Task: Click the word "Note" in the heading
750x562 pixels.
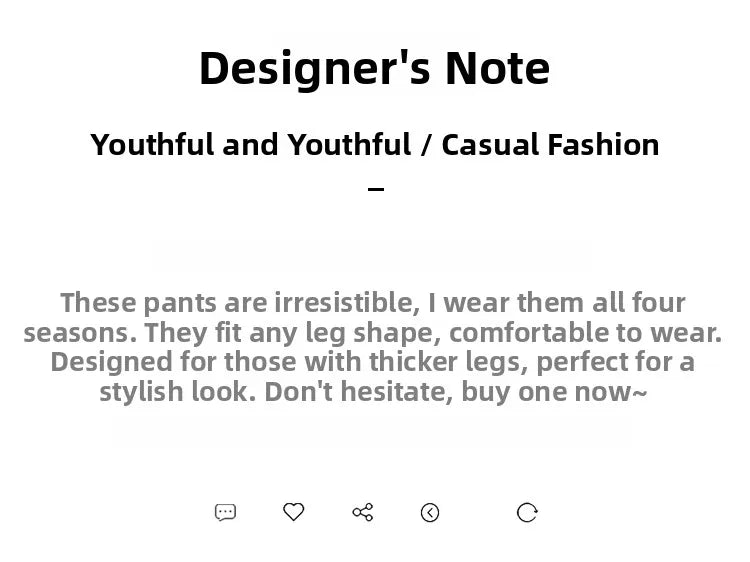Action: [497, 68]
